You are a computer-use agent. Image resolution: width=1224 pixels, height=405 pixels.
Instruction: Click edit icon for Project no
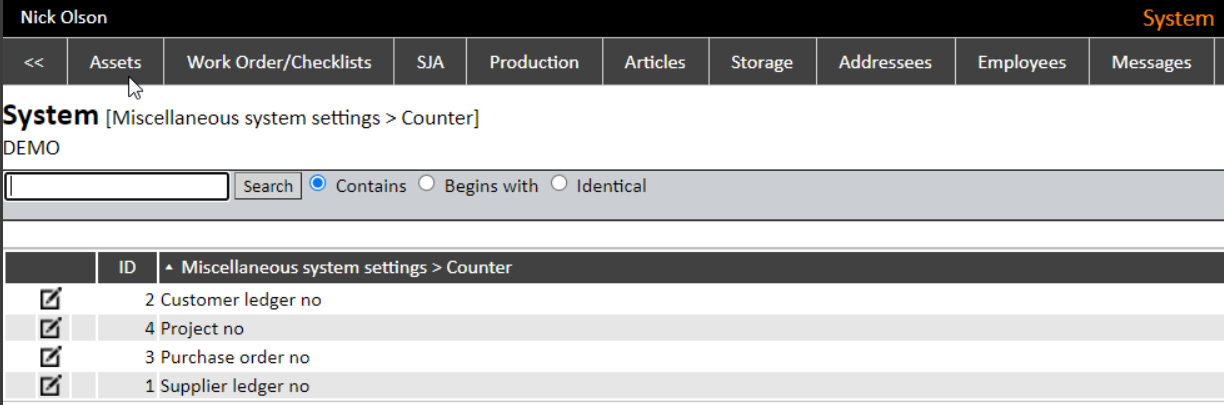[50, 328]
